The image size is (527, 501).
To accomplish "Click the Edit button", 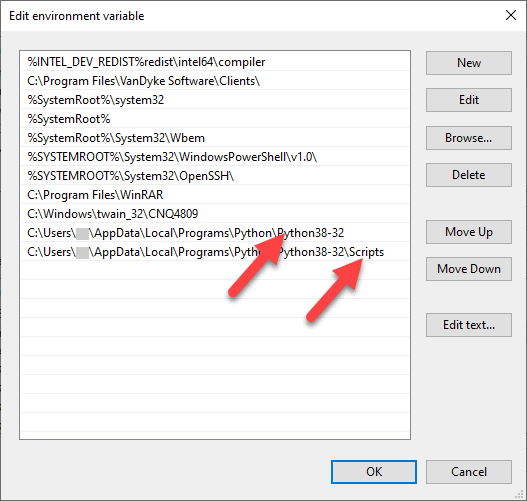I will (469, 100).
